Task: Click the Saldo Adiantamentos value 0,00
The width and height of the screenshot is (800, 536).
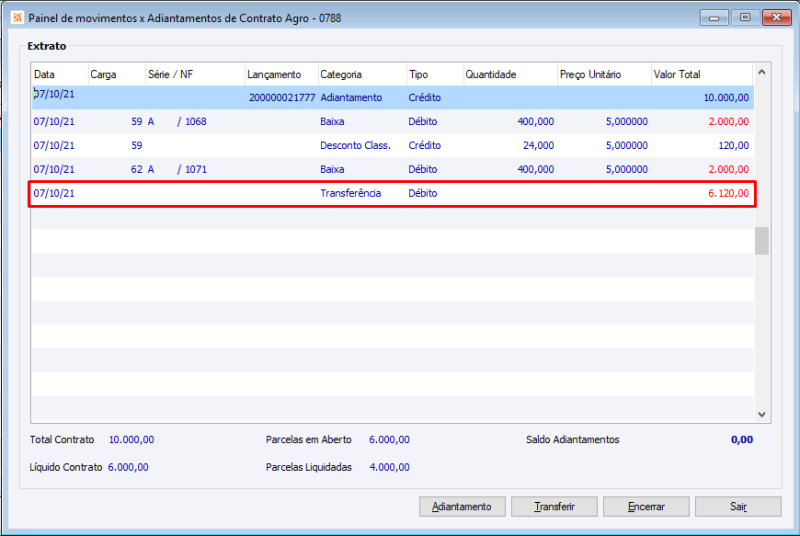Action: [742, 440]
